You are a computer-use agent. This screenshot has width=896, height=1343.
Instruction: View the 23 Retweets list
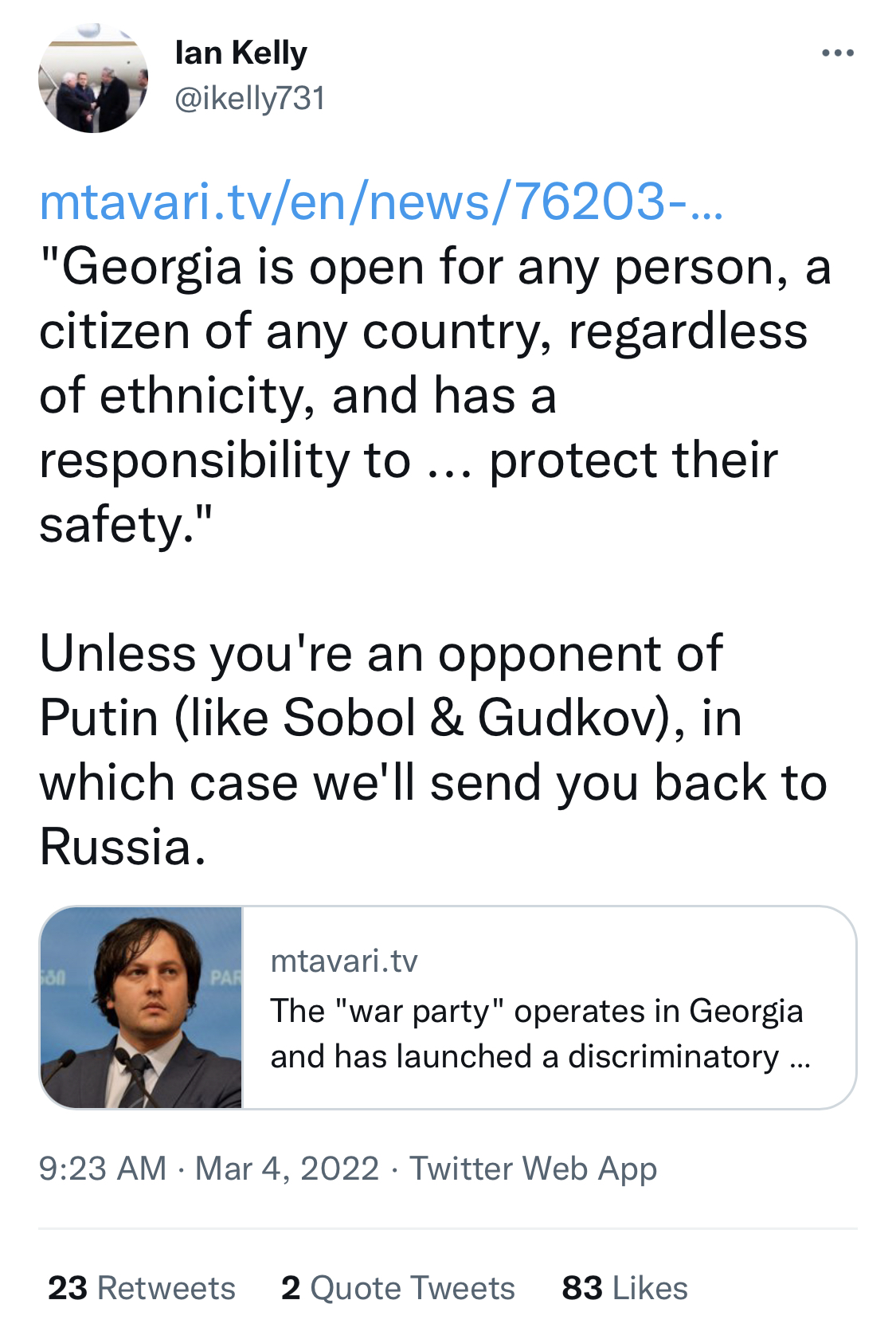click(x=142, y=1288)
